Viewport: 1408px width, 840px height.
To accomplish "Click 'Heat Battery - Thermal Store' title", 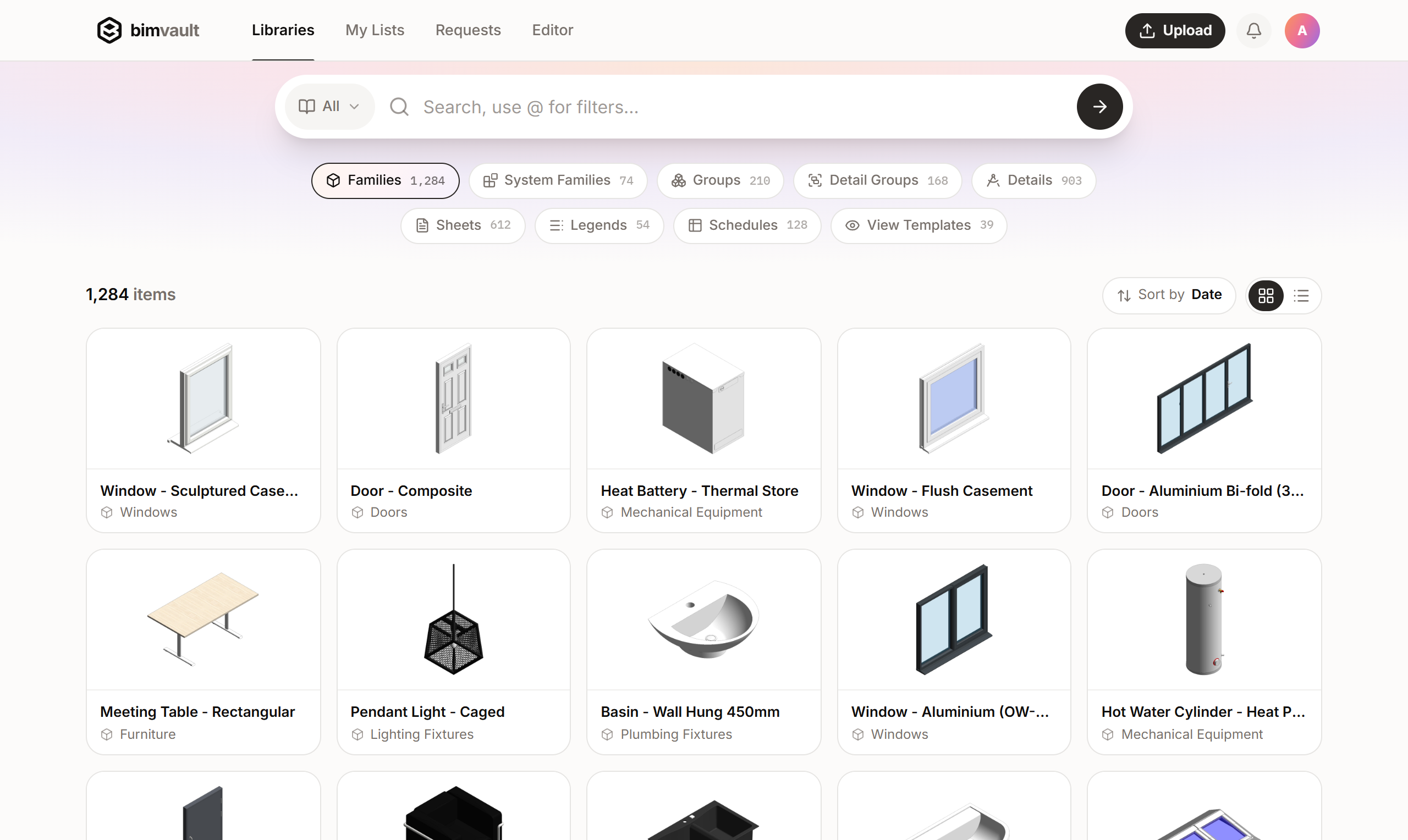I will tap(699, 491).
